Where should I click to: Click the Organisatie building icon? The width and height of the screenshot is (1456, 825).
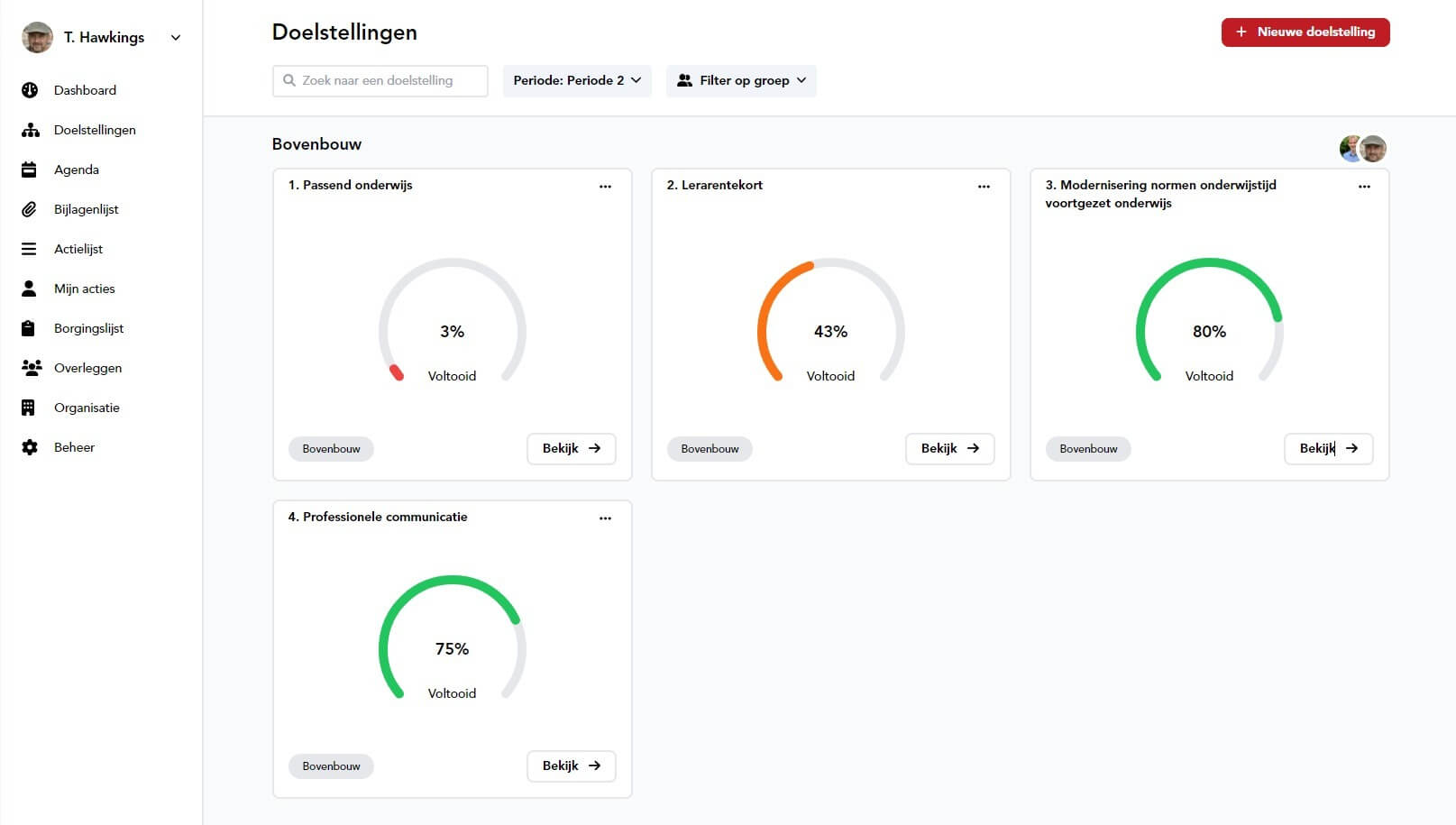pos(30,408)
